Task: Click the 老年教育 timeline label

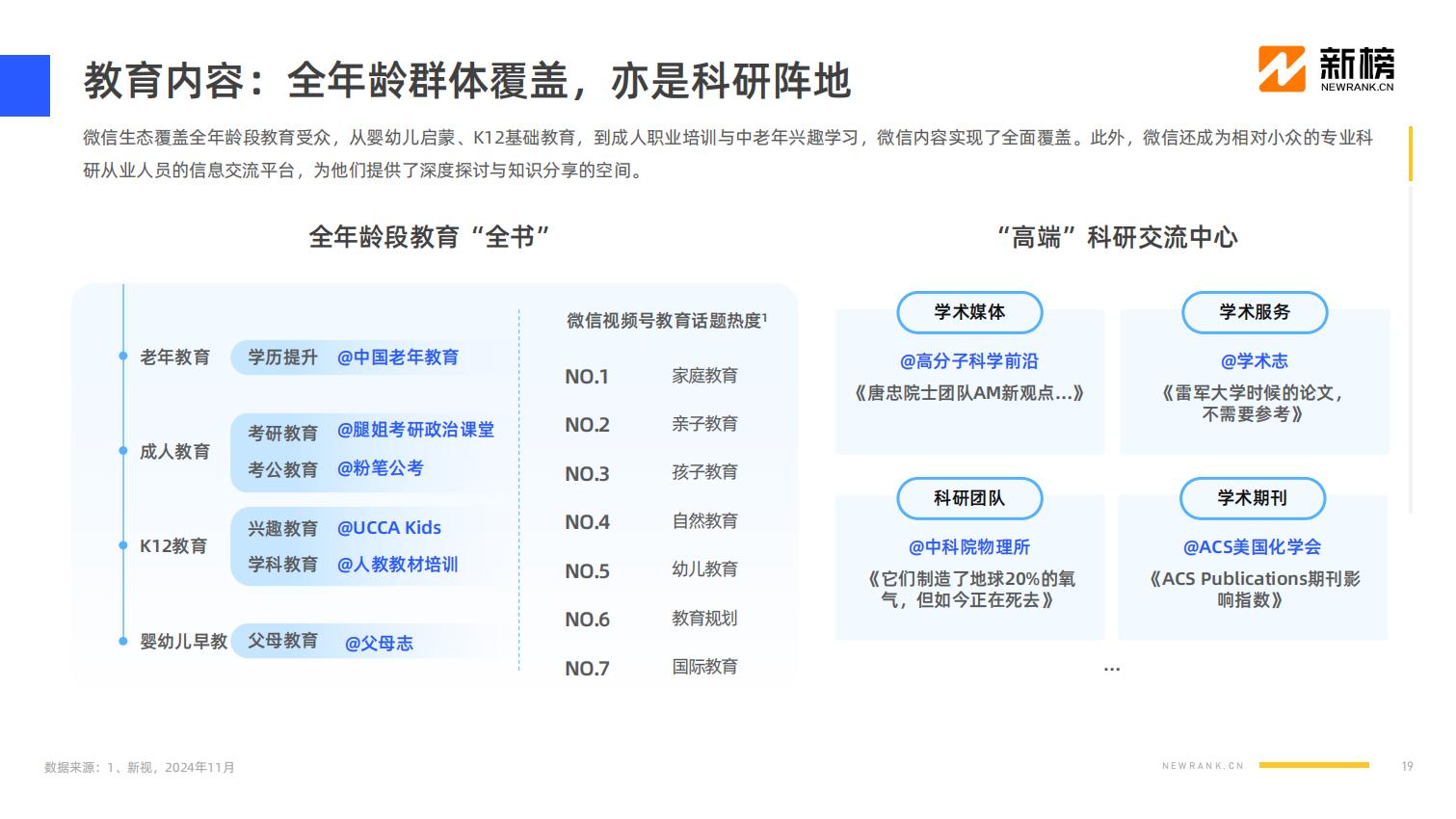Action: (175, 357)
